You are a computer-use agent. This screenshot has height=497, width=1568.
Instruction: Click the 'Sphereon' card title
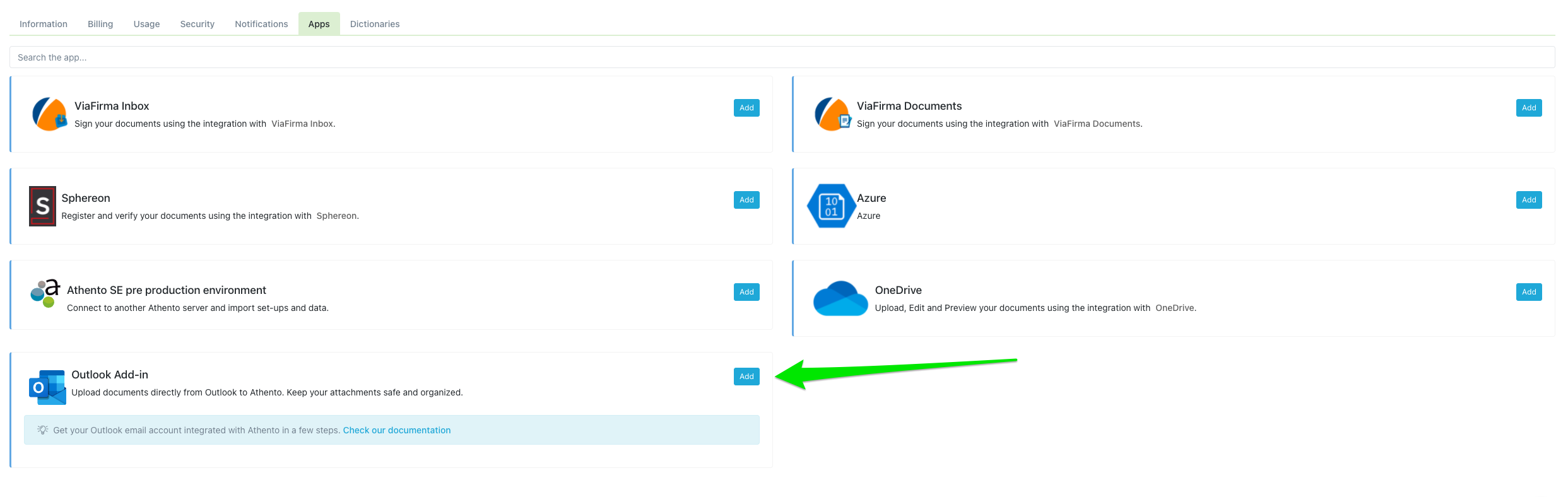pos(86,198)
